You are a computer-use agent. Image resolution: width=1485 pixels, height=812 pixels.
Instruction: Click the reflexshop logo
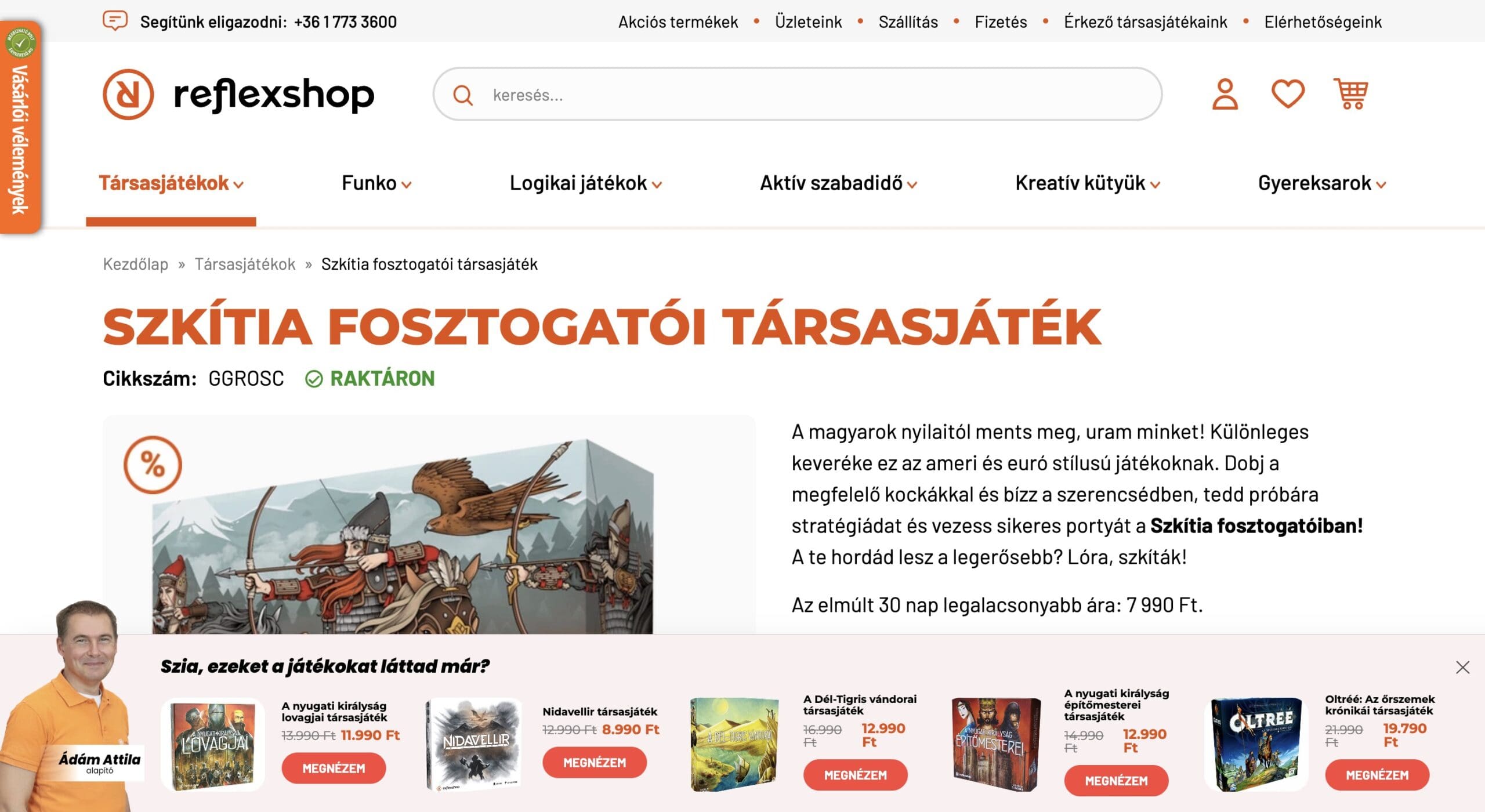pyautogui.click(x=238, y=95)
